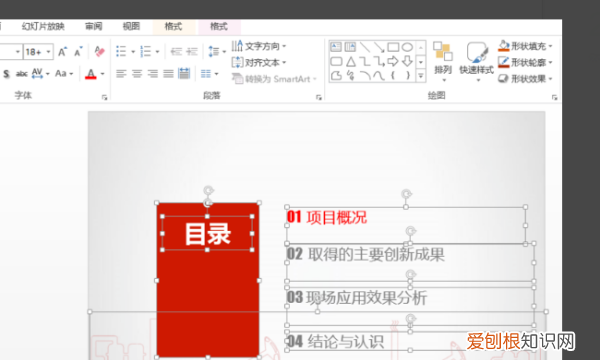
Task: Open the 快速样式 quick styles gallery
Action: click(476, 62)
